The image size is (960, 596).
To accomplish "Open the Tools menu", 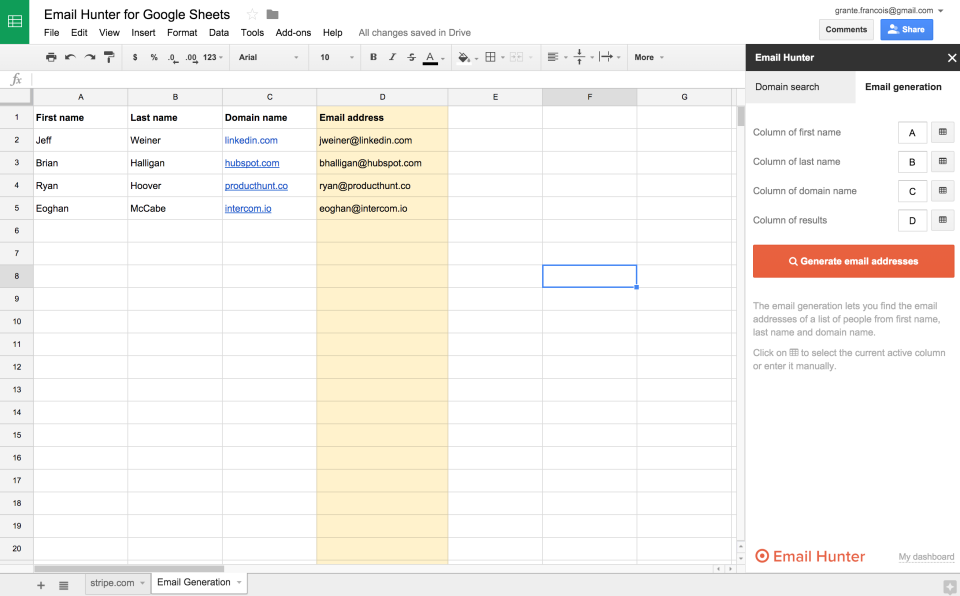I will pyautogui.click(x=252, y=32).
